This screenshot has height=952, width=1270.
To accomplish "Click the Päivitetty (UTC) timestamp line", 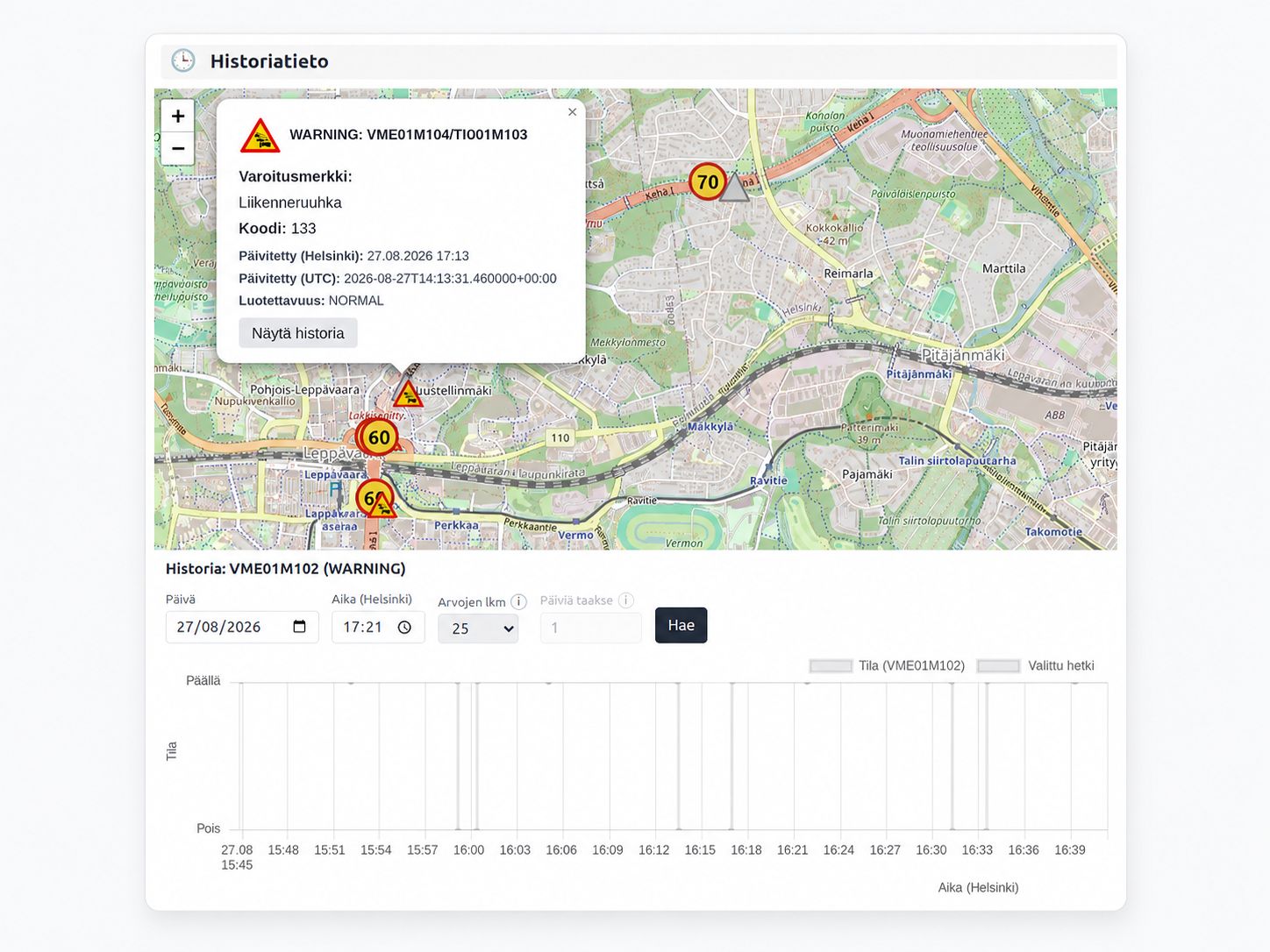I will pyautogui.click(x=397, y=279).
